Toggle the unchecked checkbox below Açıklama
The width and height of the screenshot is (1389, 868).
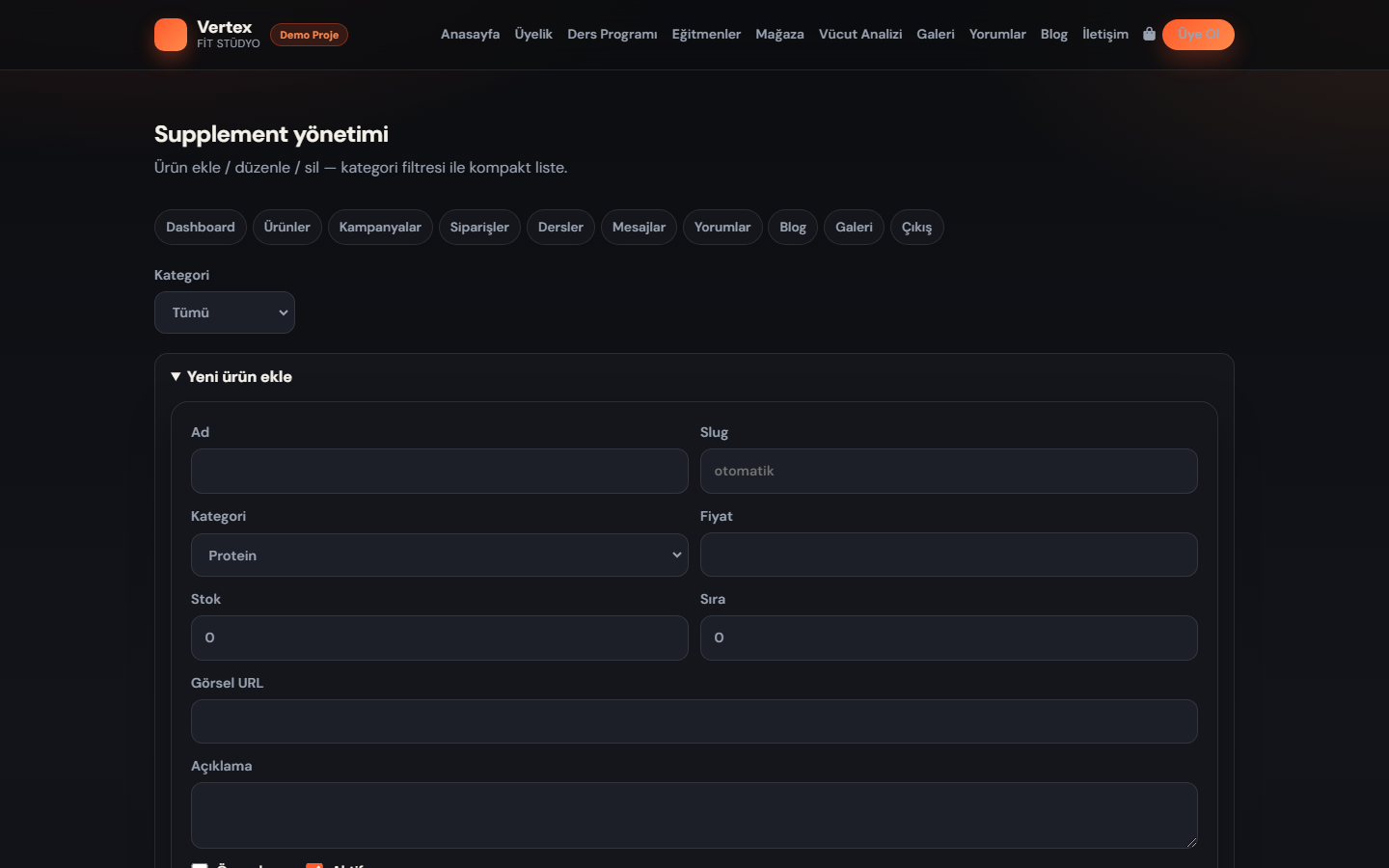click(200, 865)
